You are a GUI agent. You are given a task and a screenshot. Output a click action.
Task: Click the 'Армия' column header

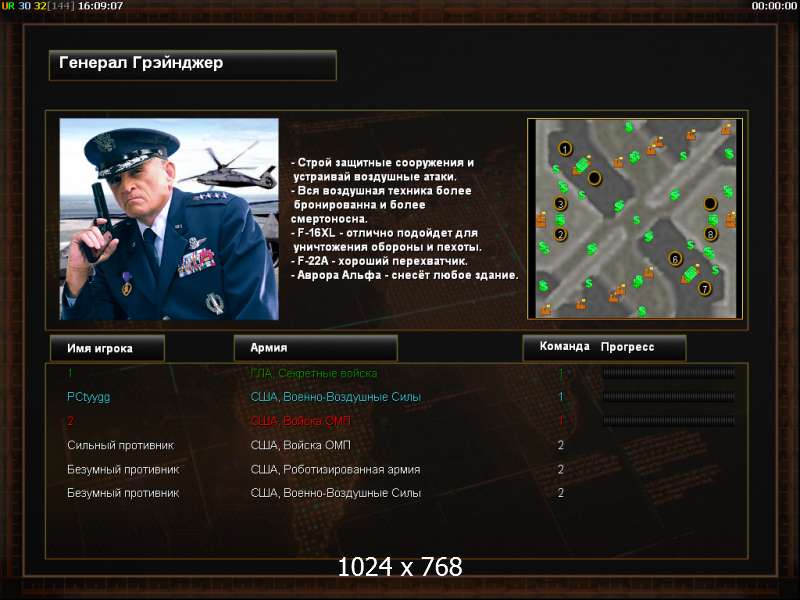pyautogui.click(x=315, y=347)
